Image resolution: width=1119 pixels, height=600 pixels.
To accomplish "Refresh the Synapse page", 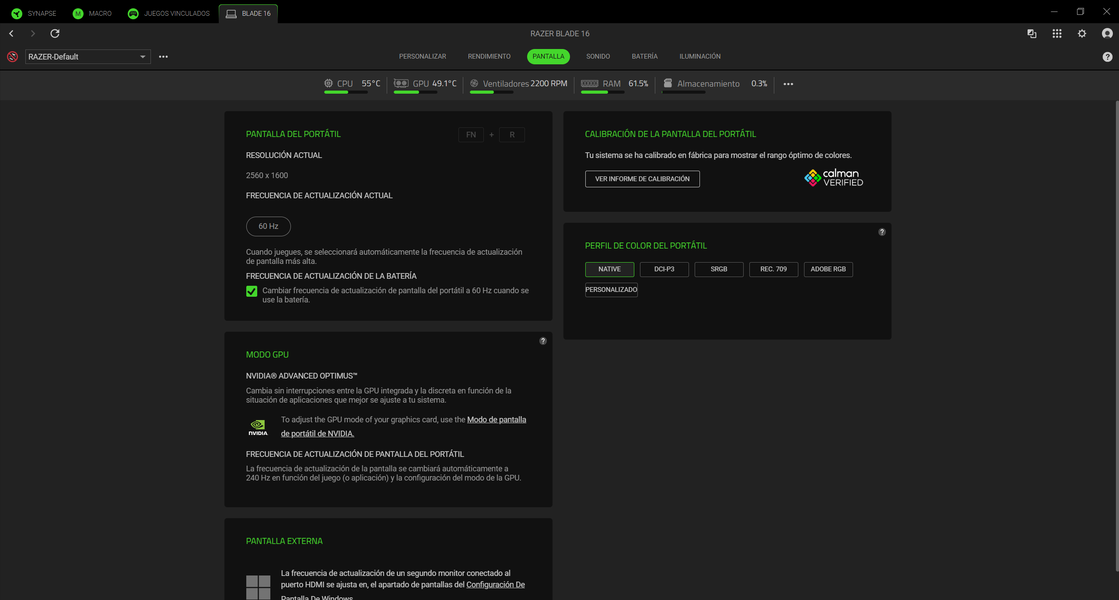I will 55,34.
